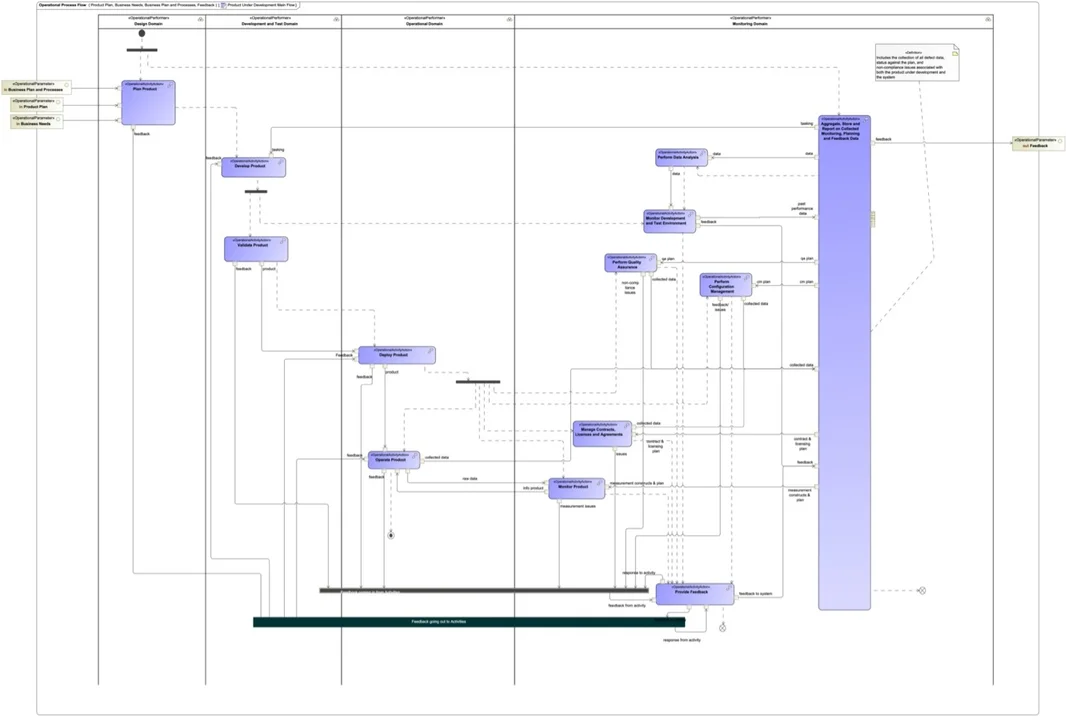The width and height of the screenshot is (1066, 720).
Task: Collapse the Monitoring Domain swimlane
Action: pos(988,19)
